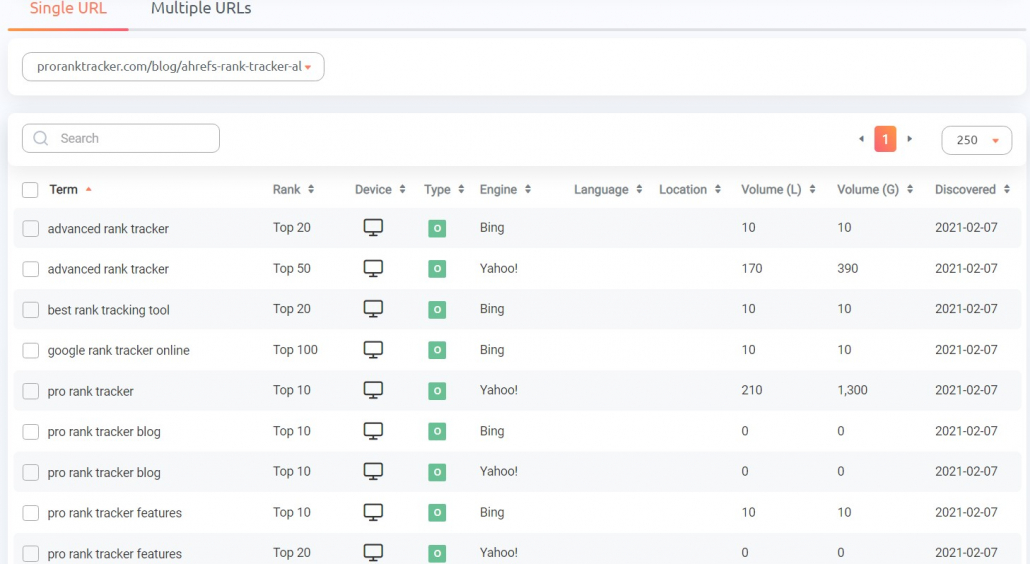Toggle the select-all checkbox in header
The width and height of the screenshot is (1030, 564).
pyautogui.click(x=30, y=190)
